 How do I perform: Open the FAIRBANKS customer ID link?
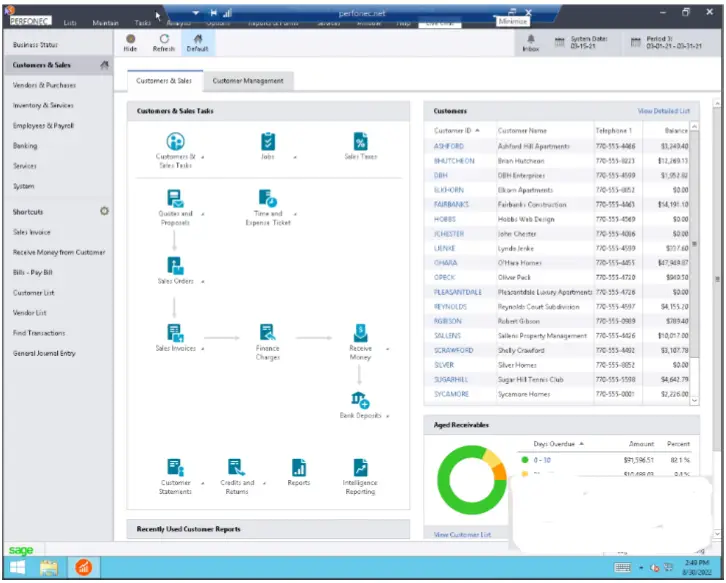(451, 204)
